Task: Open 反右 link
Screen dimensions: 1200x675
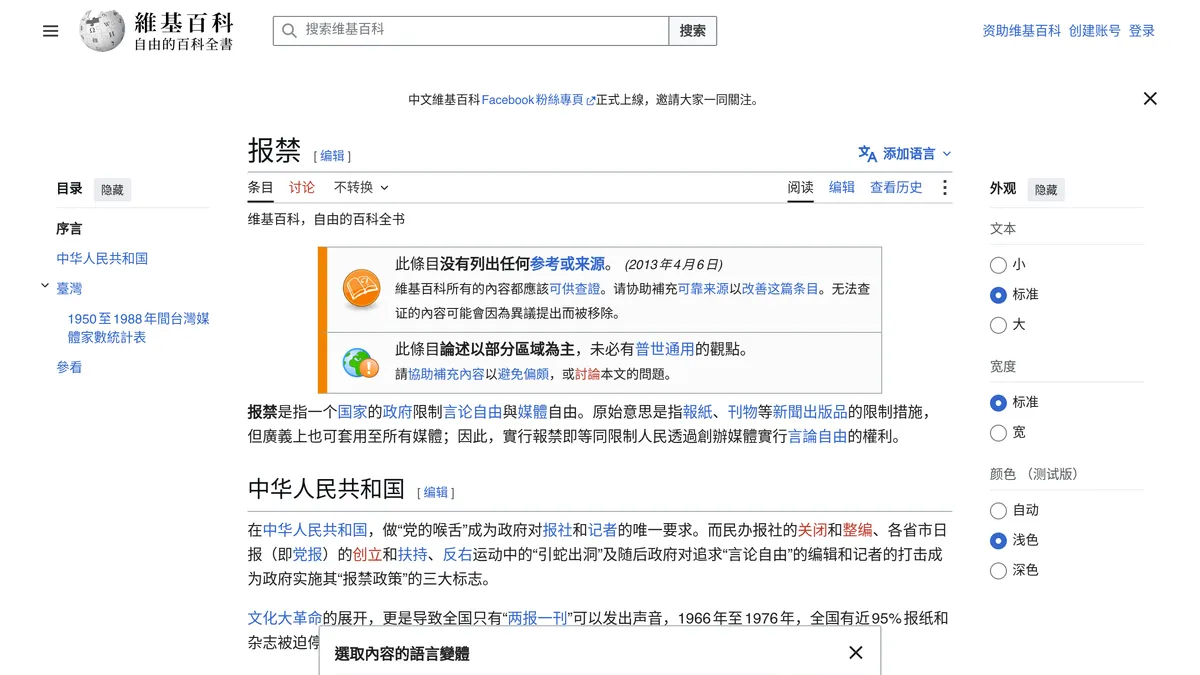Action: click(x=458, y=554)
